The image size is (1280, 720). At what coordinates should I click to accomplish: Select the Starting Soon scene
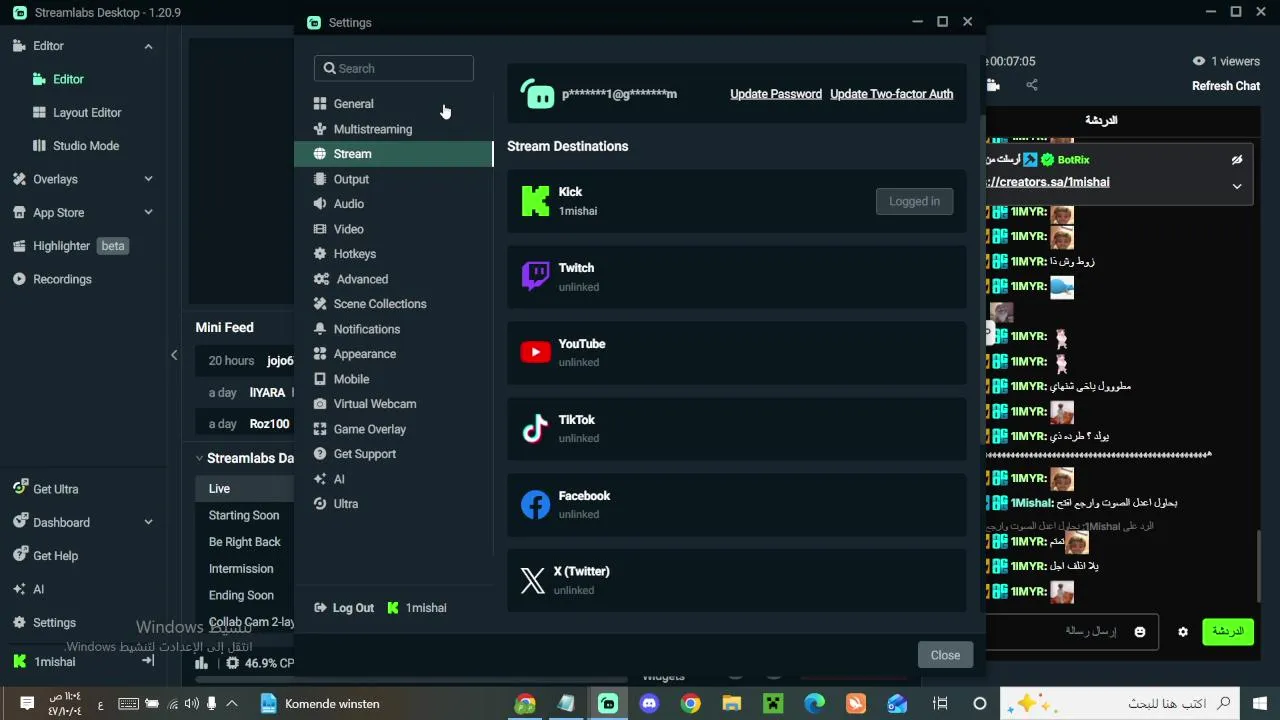244,515
